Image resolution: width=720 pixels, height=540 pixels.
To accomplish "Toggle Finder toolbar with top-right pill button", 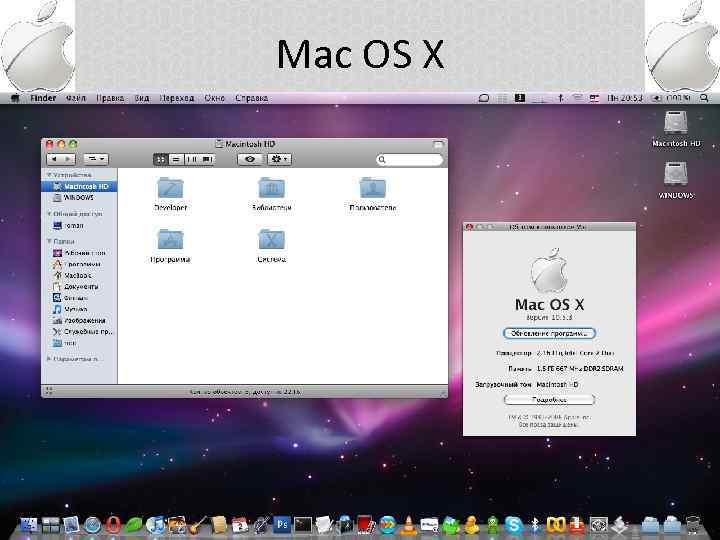I will (x=439, y=144).
